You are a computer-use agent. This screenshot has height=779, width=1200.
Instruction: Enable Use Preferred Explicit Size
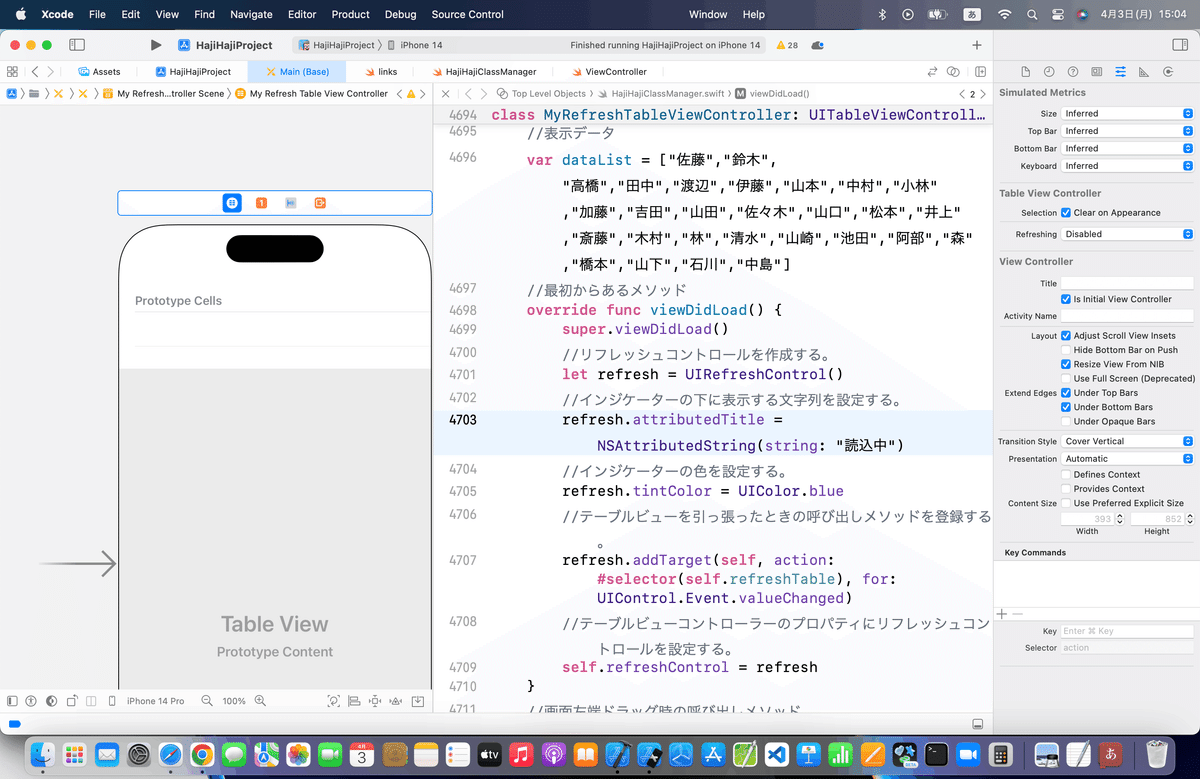1066,503
